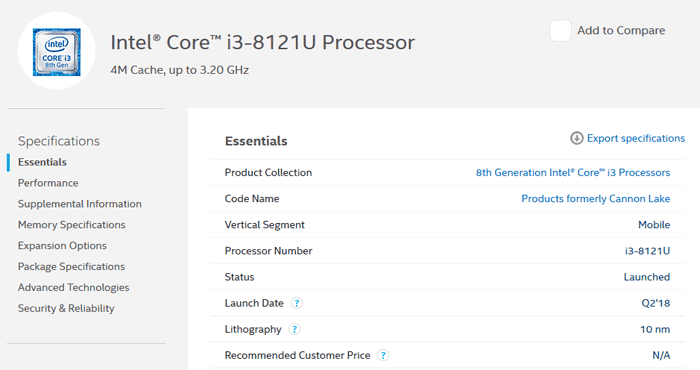Screen dimensions: 700x370
Task: Click the Intel Core i3 badge logo
Action: click(57, 52)
